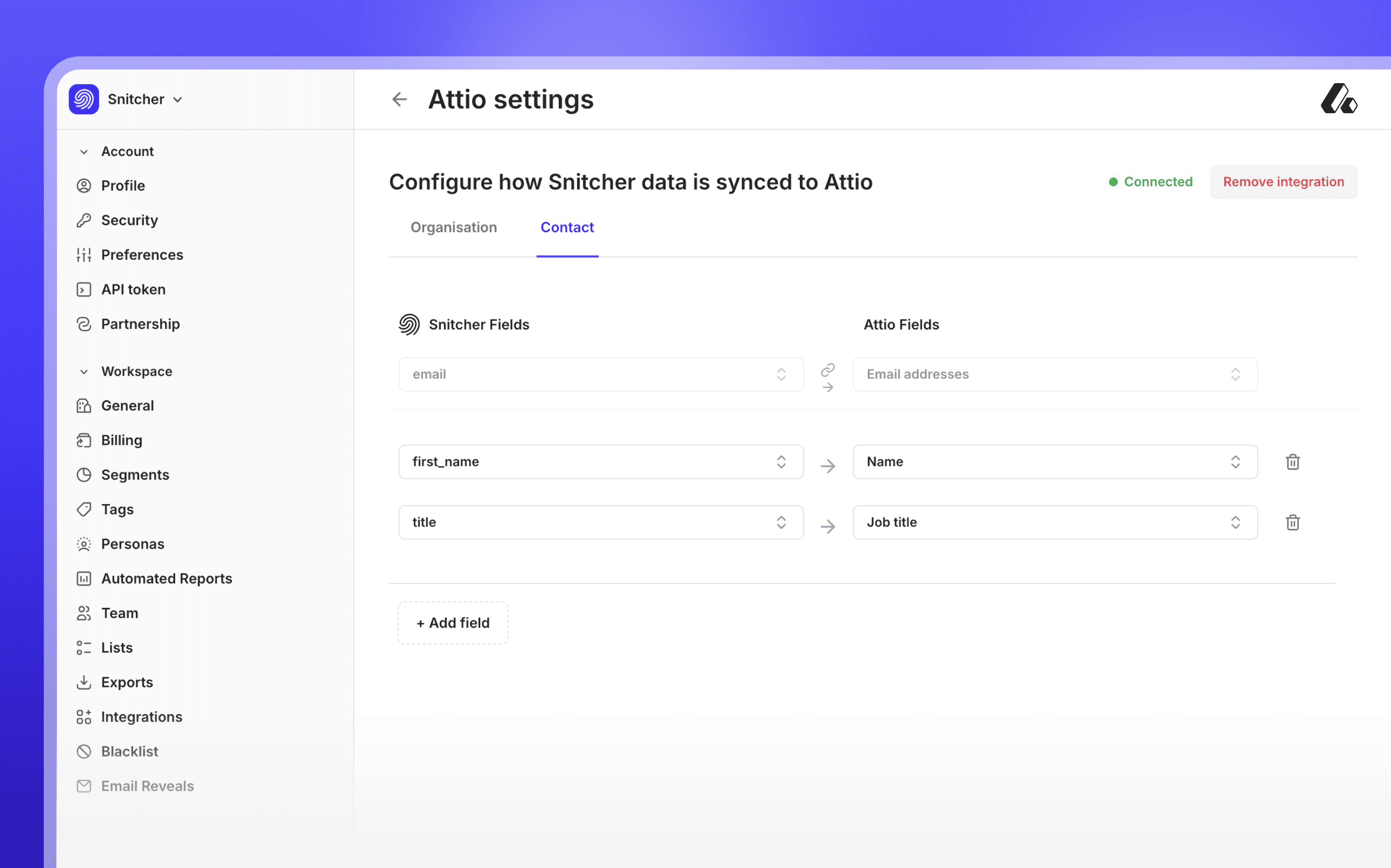Viewport: 1391px width, 868px height.
Task: Click the Blacklist ban icon in sidebar
Action: point(84,752)
